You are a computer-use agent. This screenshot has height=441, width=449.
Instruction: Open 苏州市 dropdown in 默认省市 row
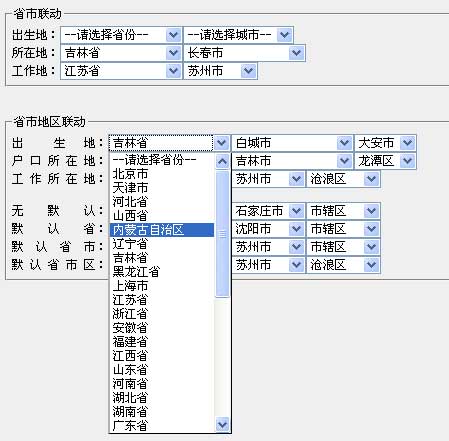(x=268, y=247)
